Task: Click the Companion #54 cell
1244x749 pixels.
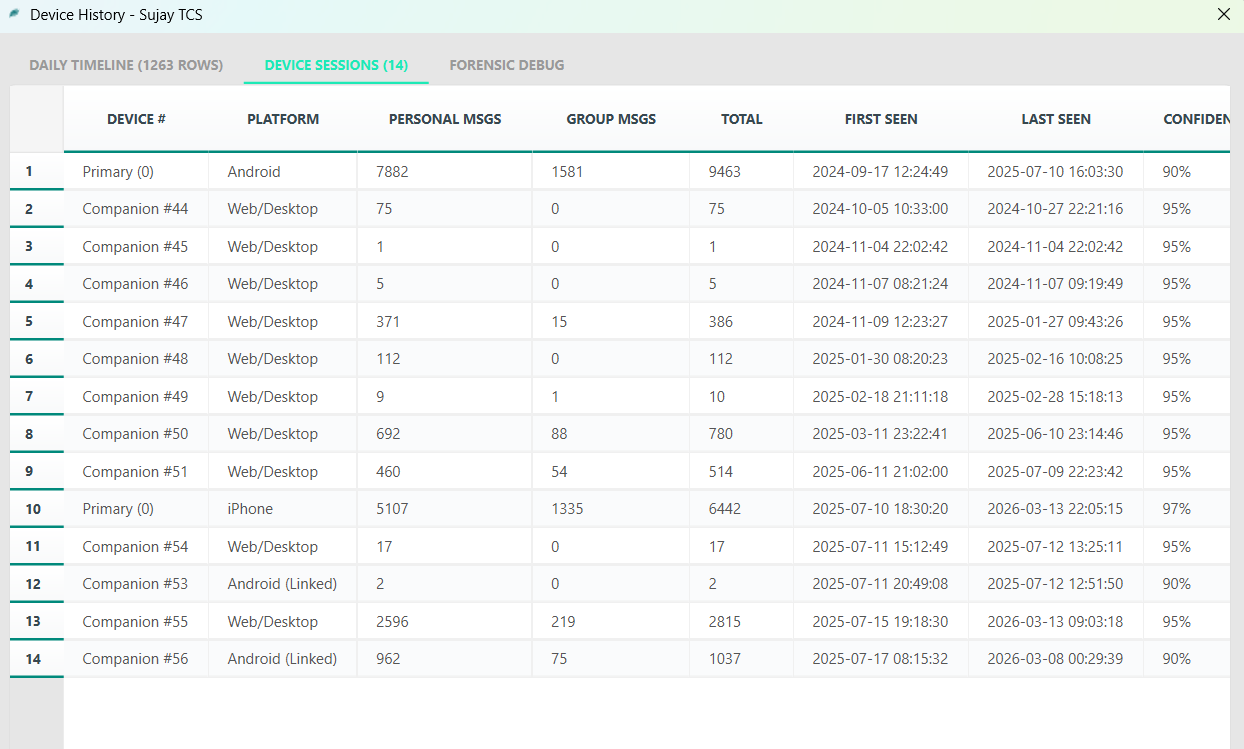Action: pos(136,547)
